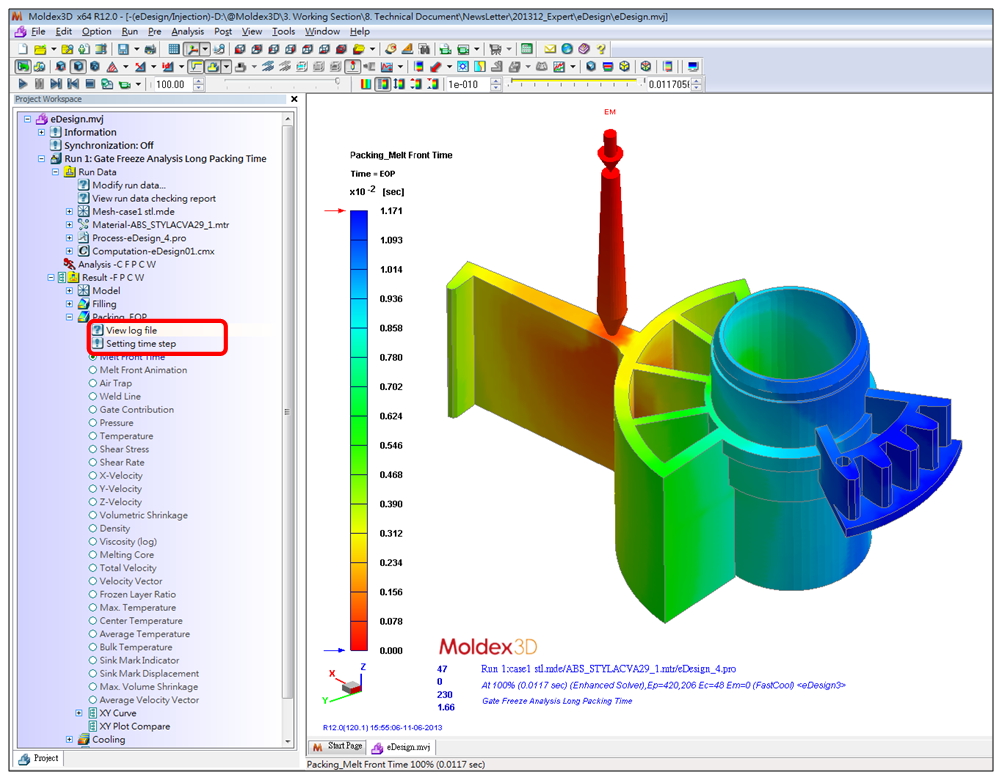The image size is (1002, 781).
Task: Open the Tools menu
Action: tap(283, 31)
